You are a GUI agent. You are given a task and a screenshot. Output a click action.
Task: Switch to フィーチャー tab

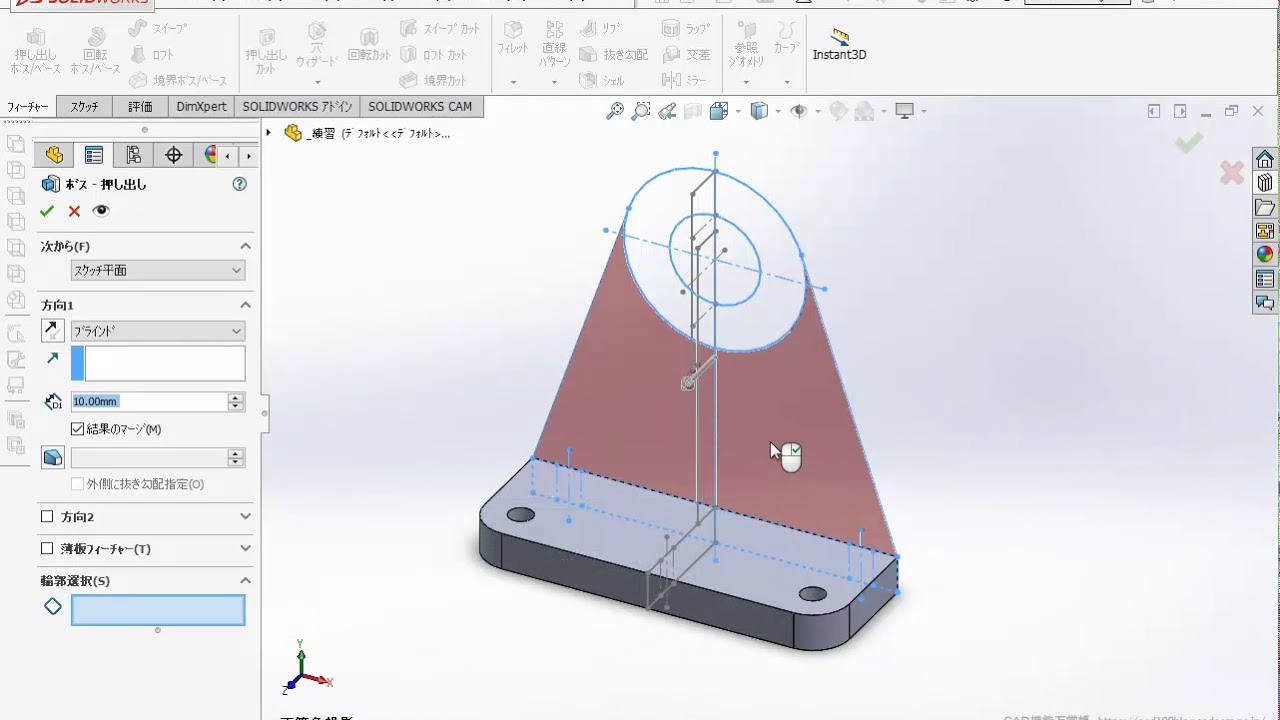coord(28,107)
